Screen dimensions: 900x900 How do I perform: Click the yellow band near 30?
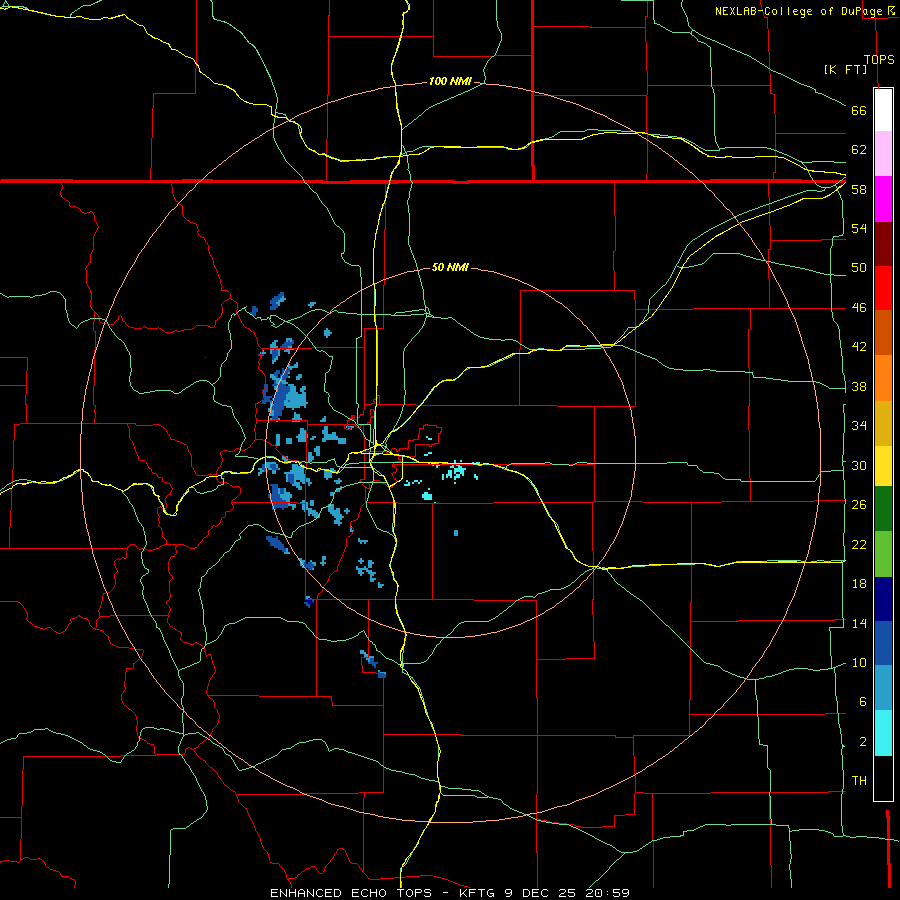coord(883,465)
